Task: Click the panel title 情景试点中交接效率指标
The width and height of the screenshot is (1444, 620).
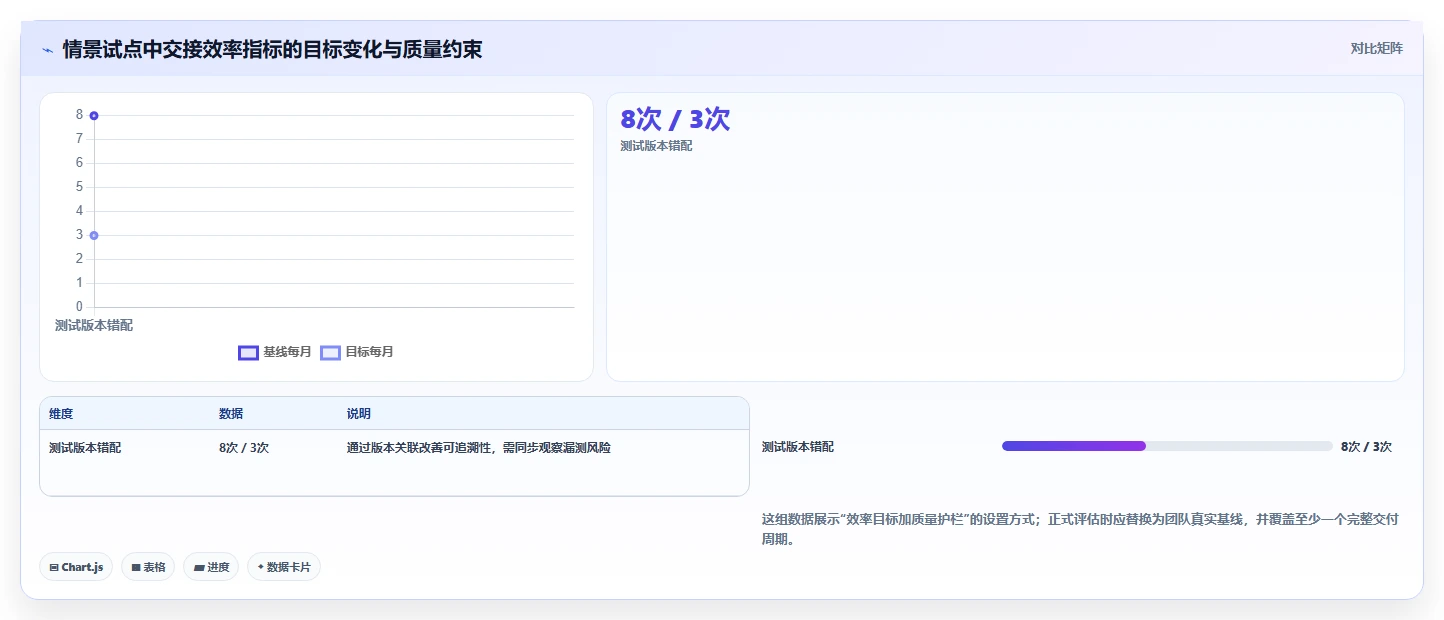Action: click(272, 49)
